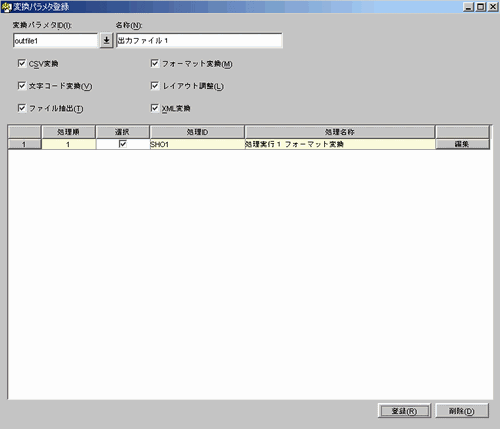Select row header 1 in the table

tap(24, 144)
